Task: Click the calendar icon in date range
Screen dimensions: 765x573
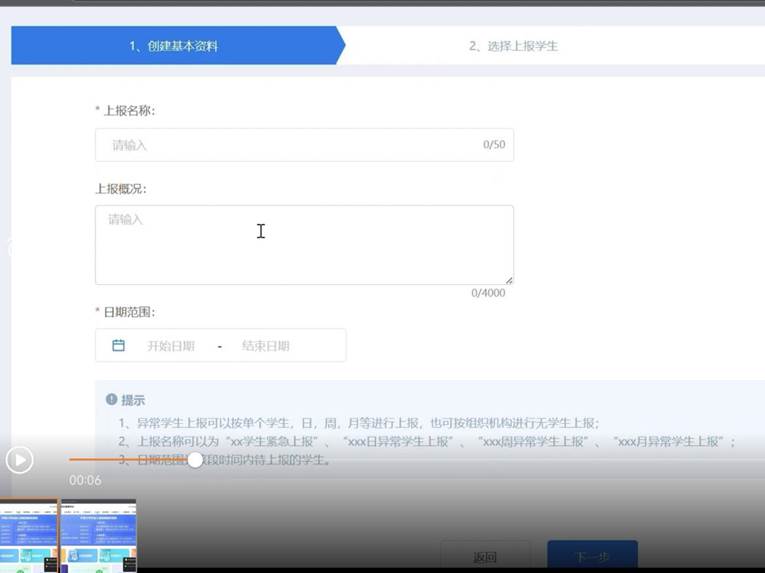Action: click(x=118, y=346)
